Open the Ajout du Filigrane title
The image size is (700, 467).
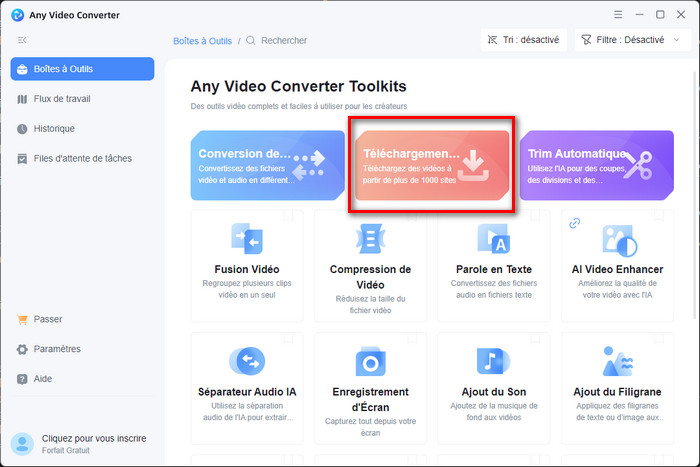[617, 392]
